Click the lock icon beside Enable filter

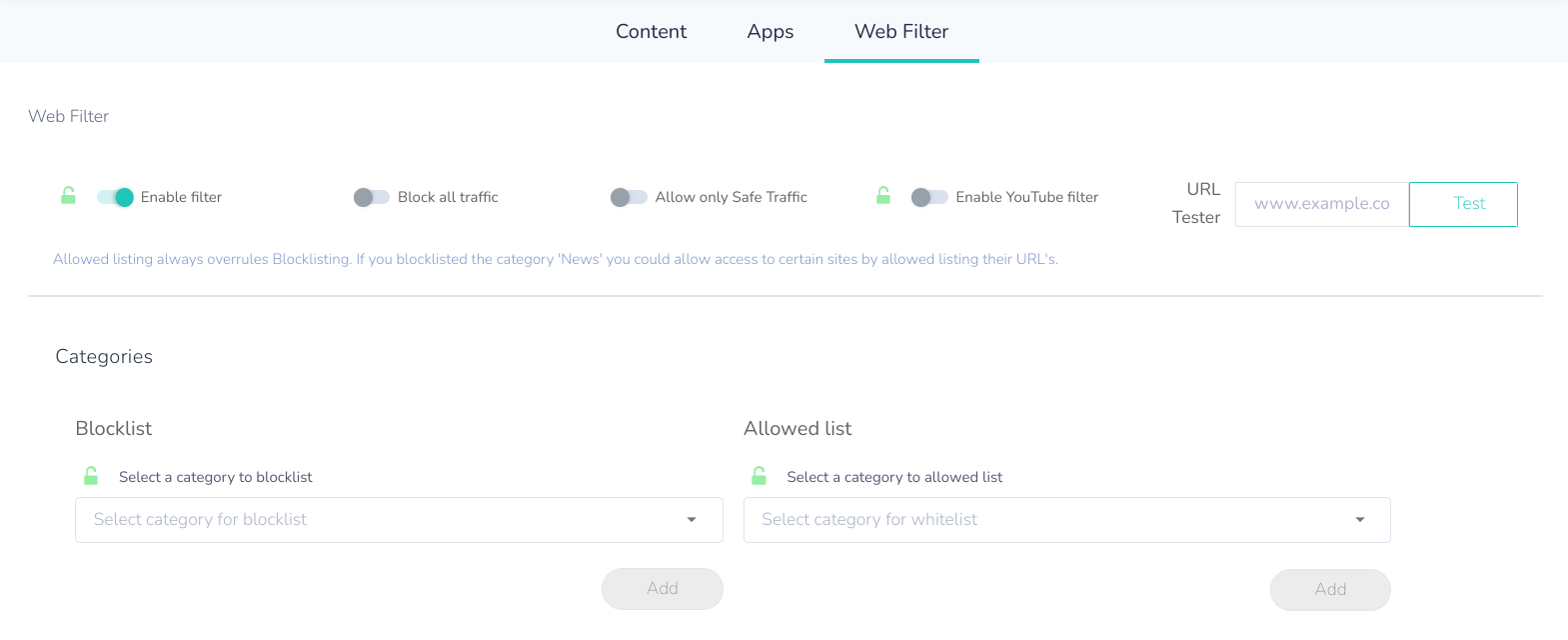68,195
